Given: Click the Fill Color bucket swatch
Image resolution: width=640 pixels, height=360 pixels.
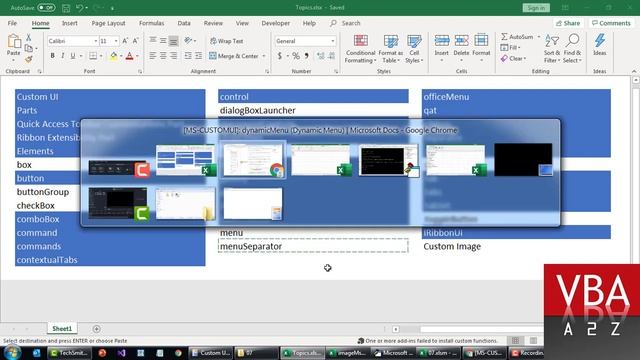Looking at the screenshot, I should (113, 56).
